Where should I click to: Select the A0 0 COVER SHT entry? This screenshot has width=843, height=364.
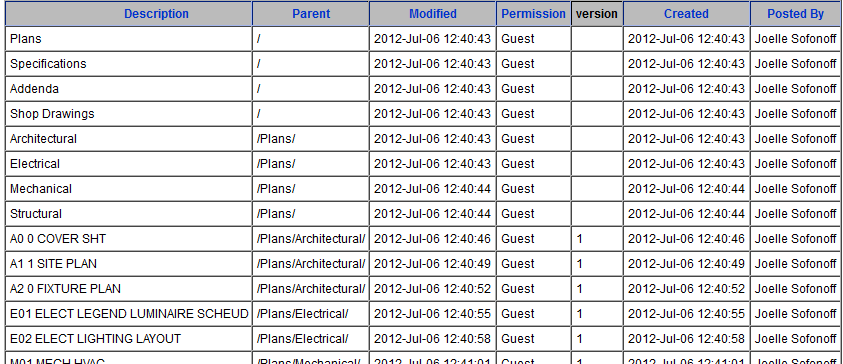click(x=58, y=239)
